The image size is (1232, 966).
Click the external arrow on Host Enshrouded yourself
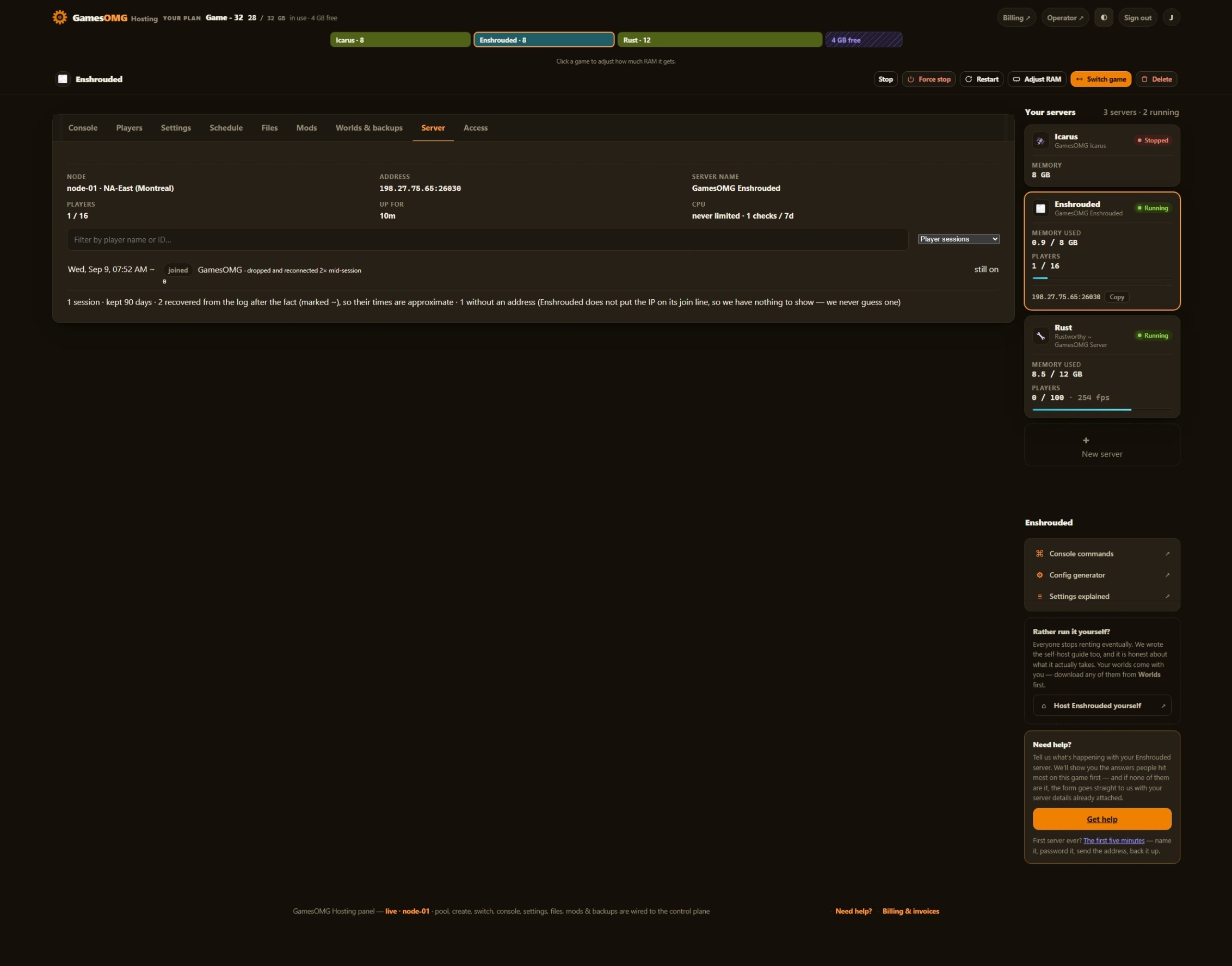(1163, 706)
